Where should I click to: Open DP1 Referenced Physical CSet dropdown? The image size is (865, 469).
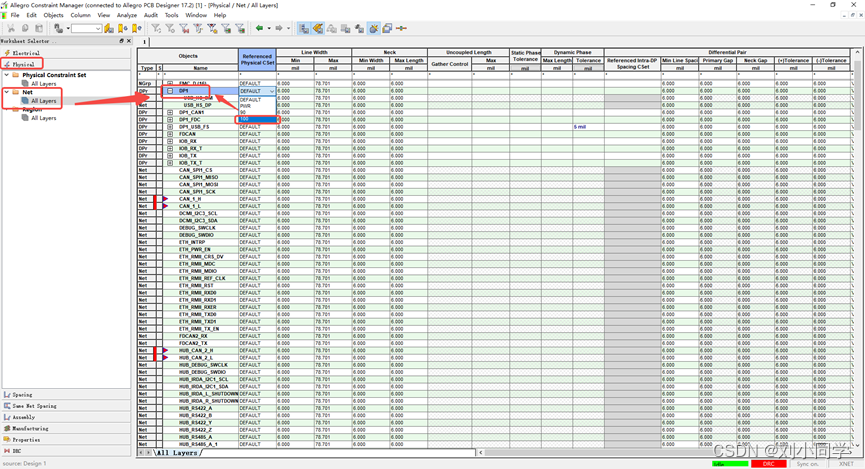pos(271,91)
